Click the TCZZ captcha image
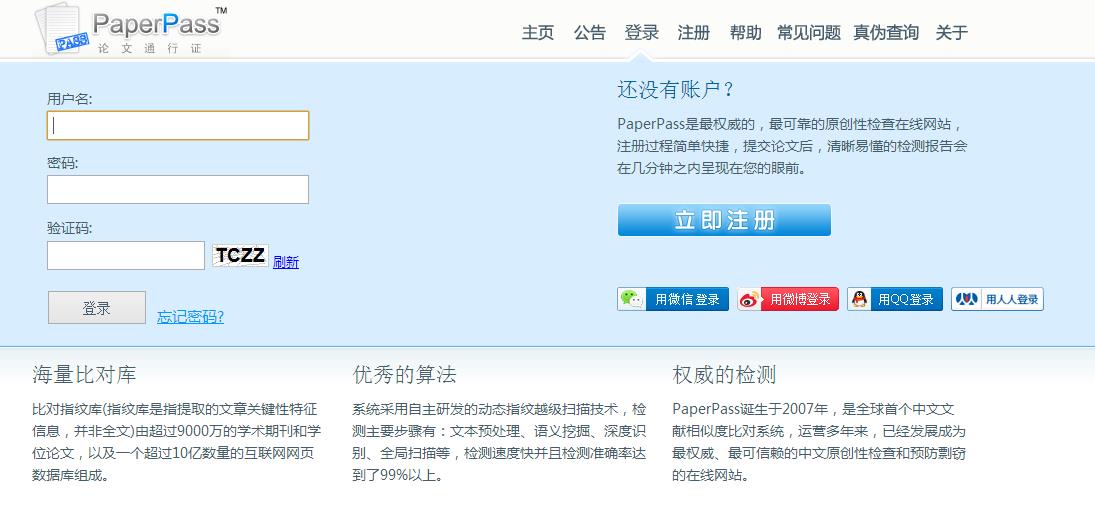The image size is (1095, 530). click(240, 256)
